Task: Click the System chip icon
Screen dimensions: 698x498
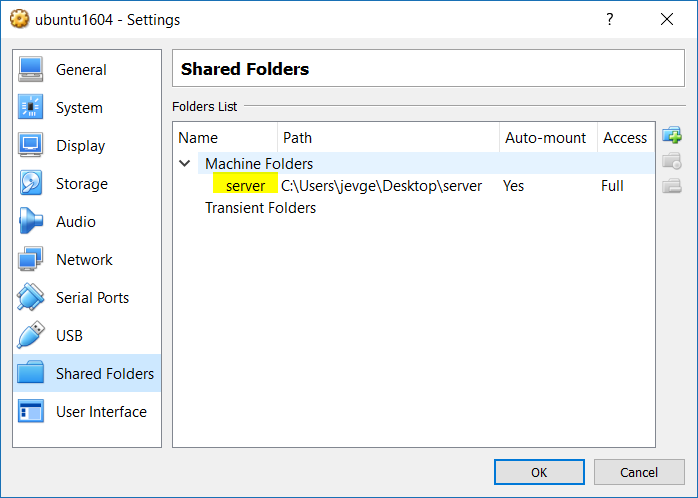Action: click(x=31, y=107)
